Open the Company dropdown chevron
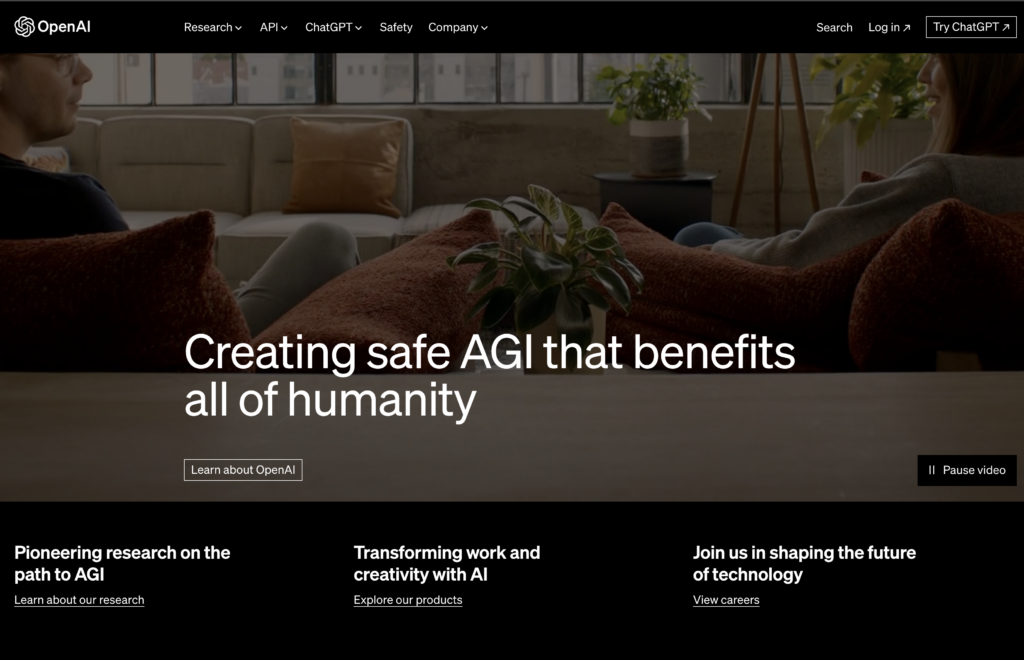The height and width of the screenshot is (660, 1024). [x=485, y=28]
